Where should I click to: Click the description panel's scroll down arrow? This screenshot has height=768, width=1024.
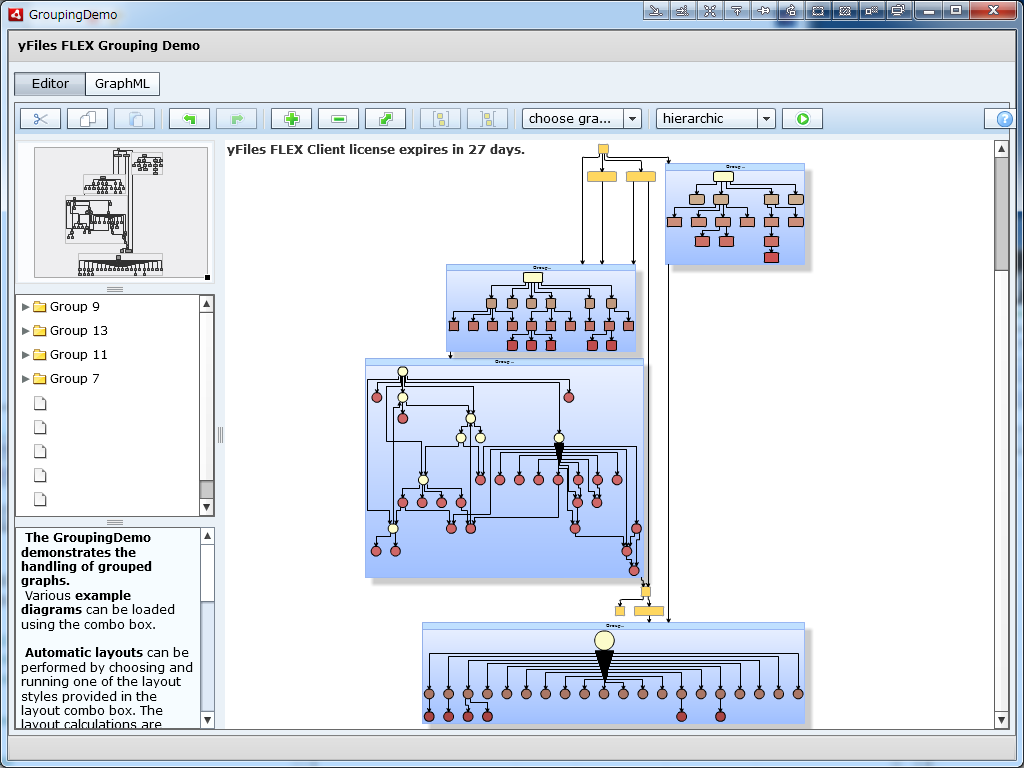(207, 720)
